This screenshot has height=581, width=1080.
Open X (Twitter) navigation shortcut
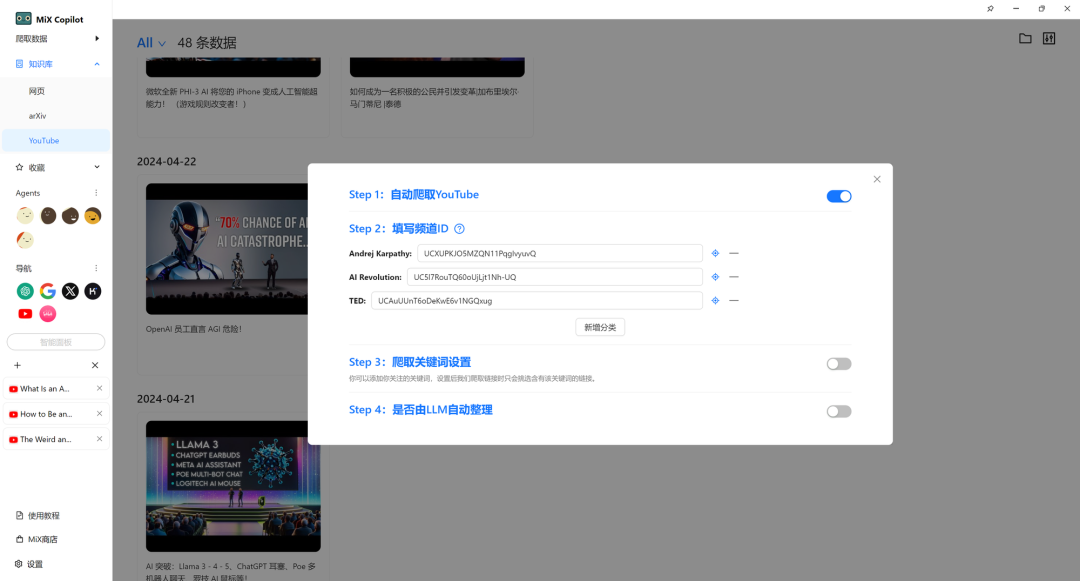coord(70,291)
